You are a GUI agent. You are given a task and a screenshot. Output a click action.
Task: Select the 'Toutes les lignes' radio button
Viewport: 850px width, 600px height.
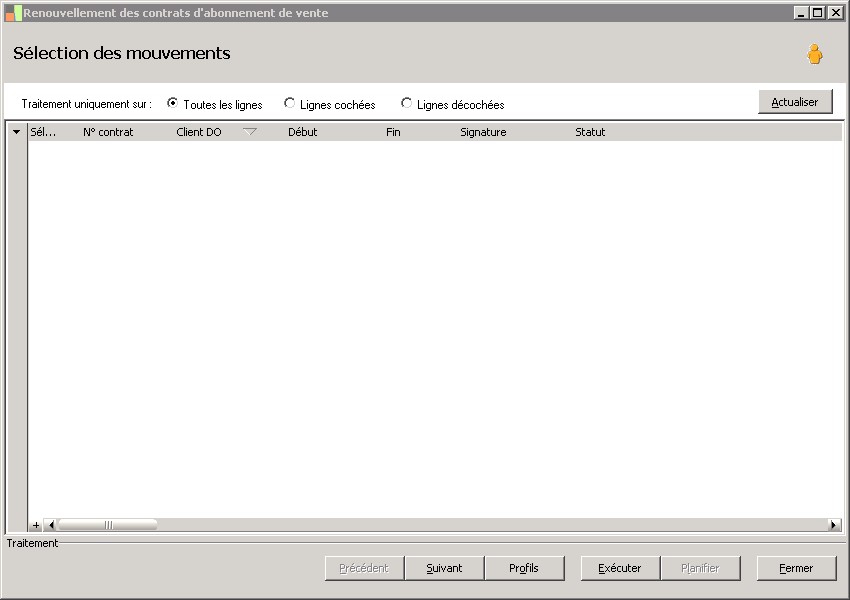(x=172, y=103)
